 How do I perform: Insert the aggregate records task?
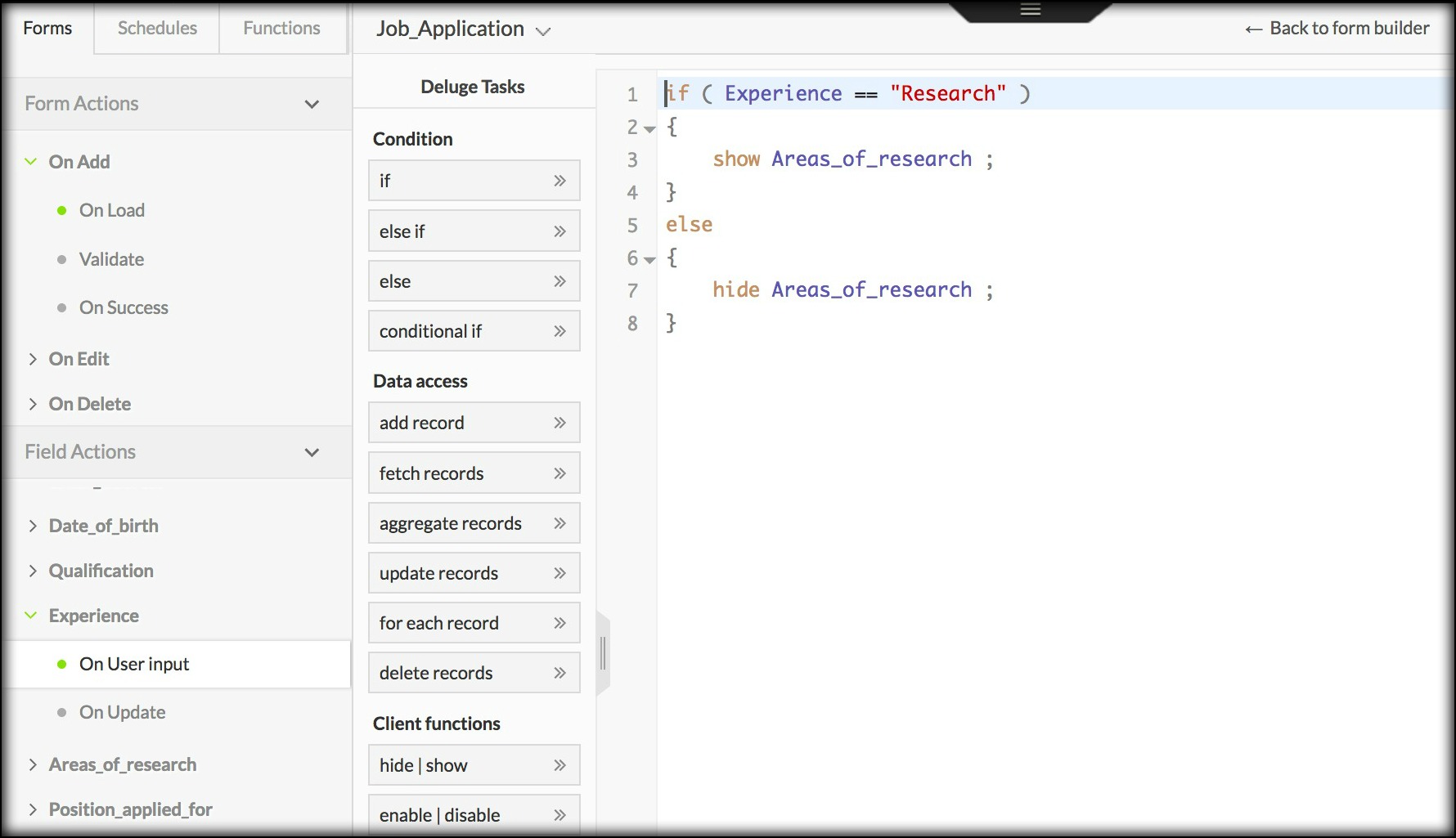click(x=474, y=523)
